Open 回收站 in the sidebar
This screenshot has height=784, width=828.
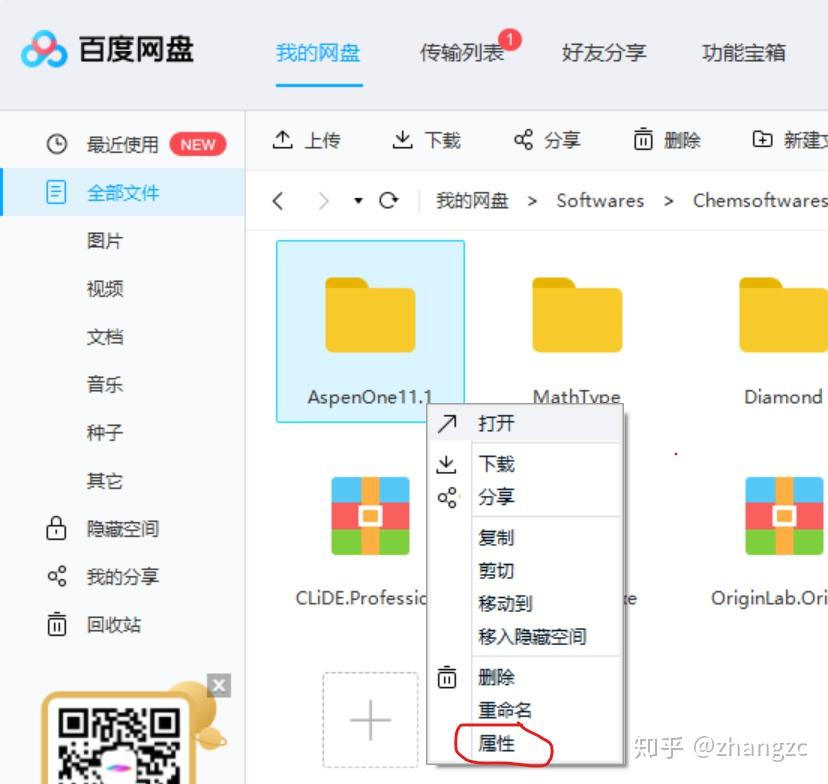click(x=114, y=625)
